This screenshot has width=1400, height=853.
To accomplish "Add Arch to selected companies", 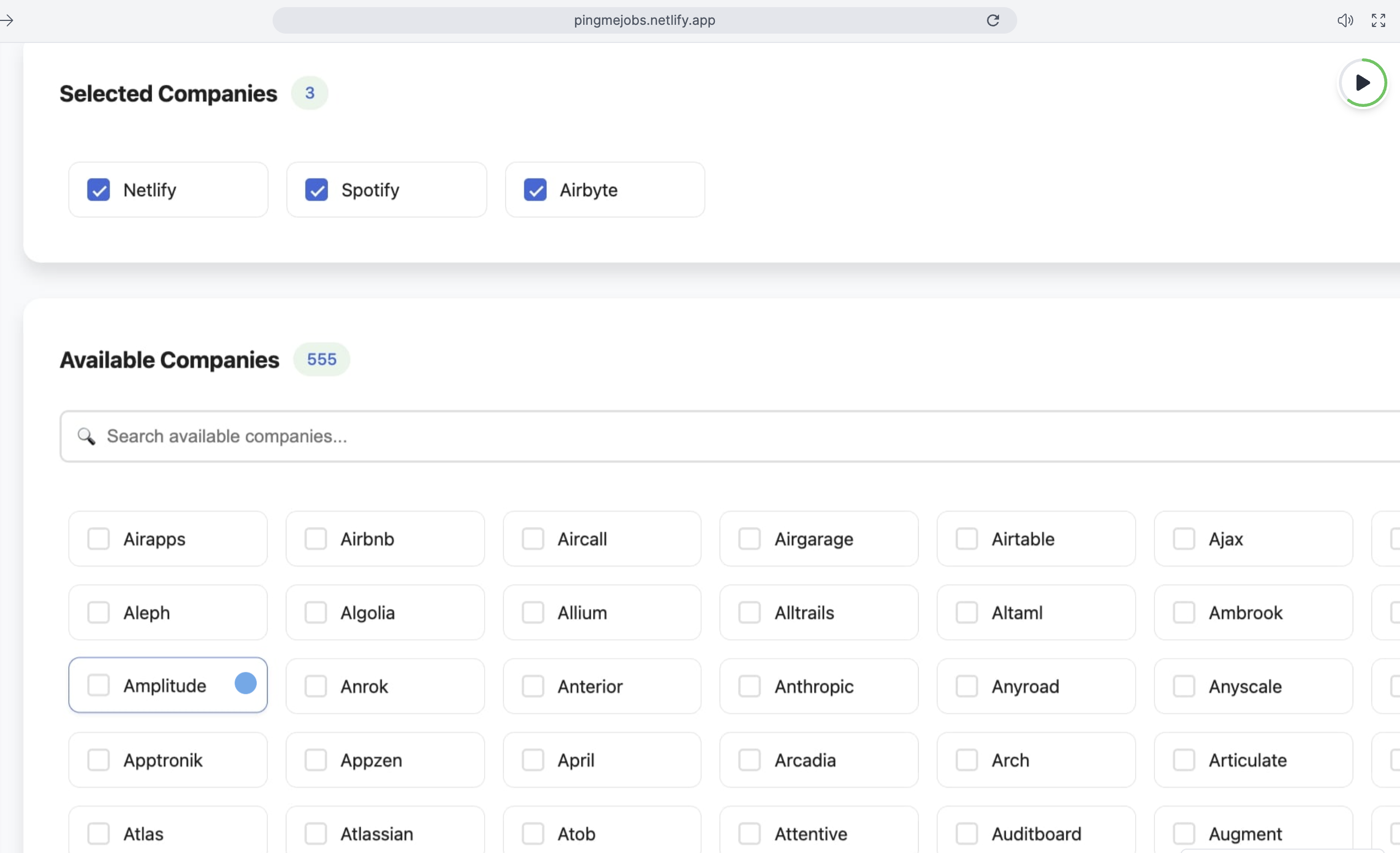I will pos(1037,760).
